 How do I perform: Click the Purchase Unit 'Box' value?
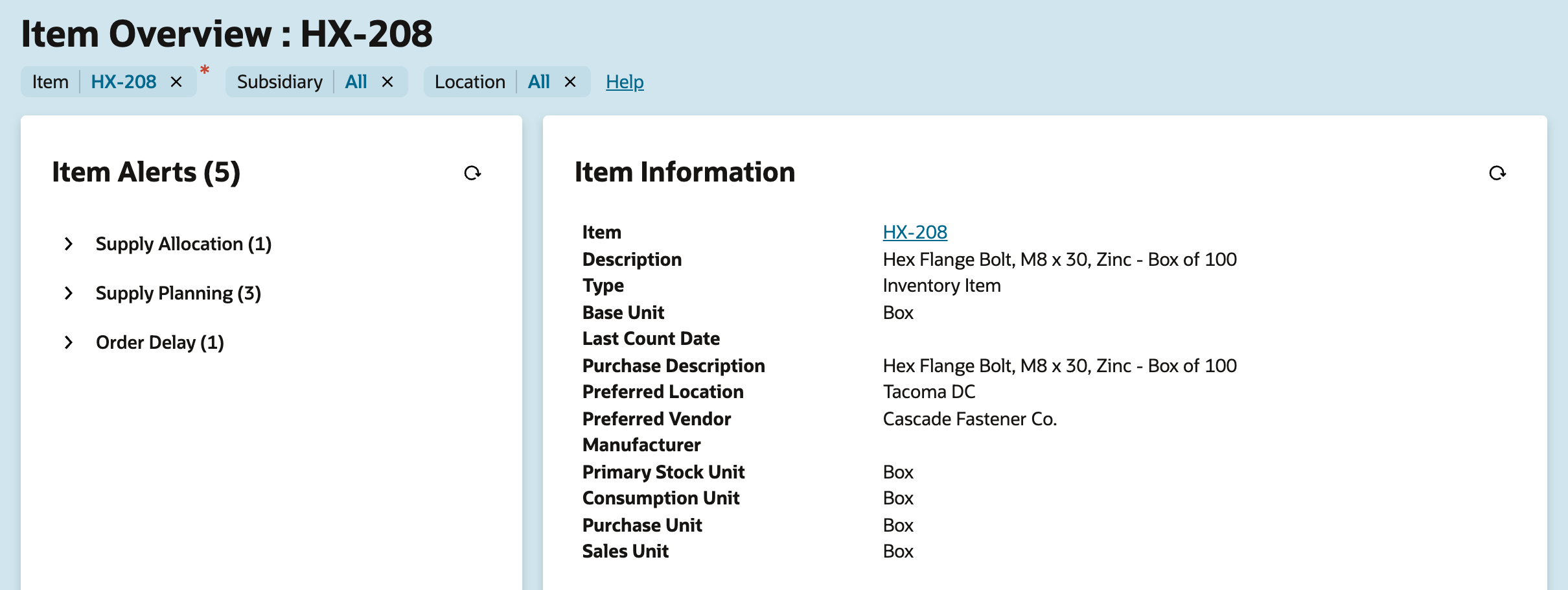[898, 525]
